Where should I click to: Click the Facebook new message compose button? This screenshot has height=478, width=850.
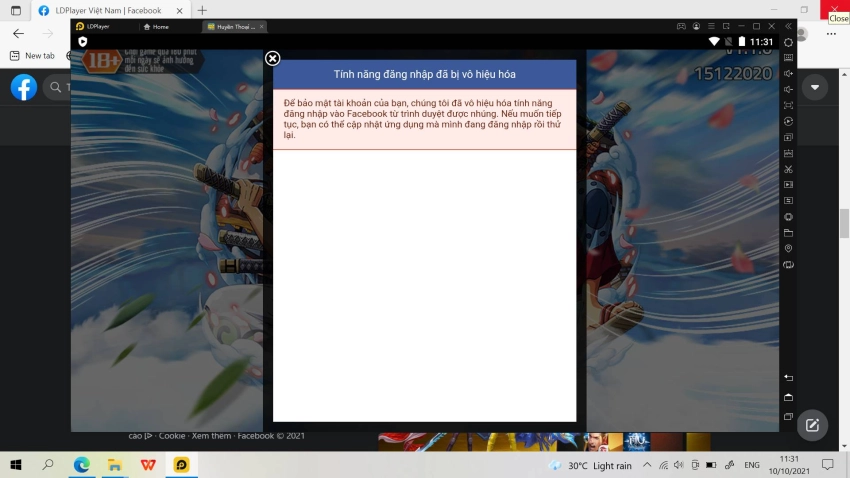pos(812,425)
